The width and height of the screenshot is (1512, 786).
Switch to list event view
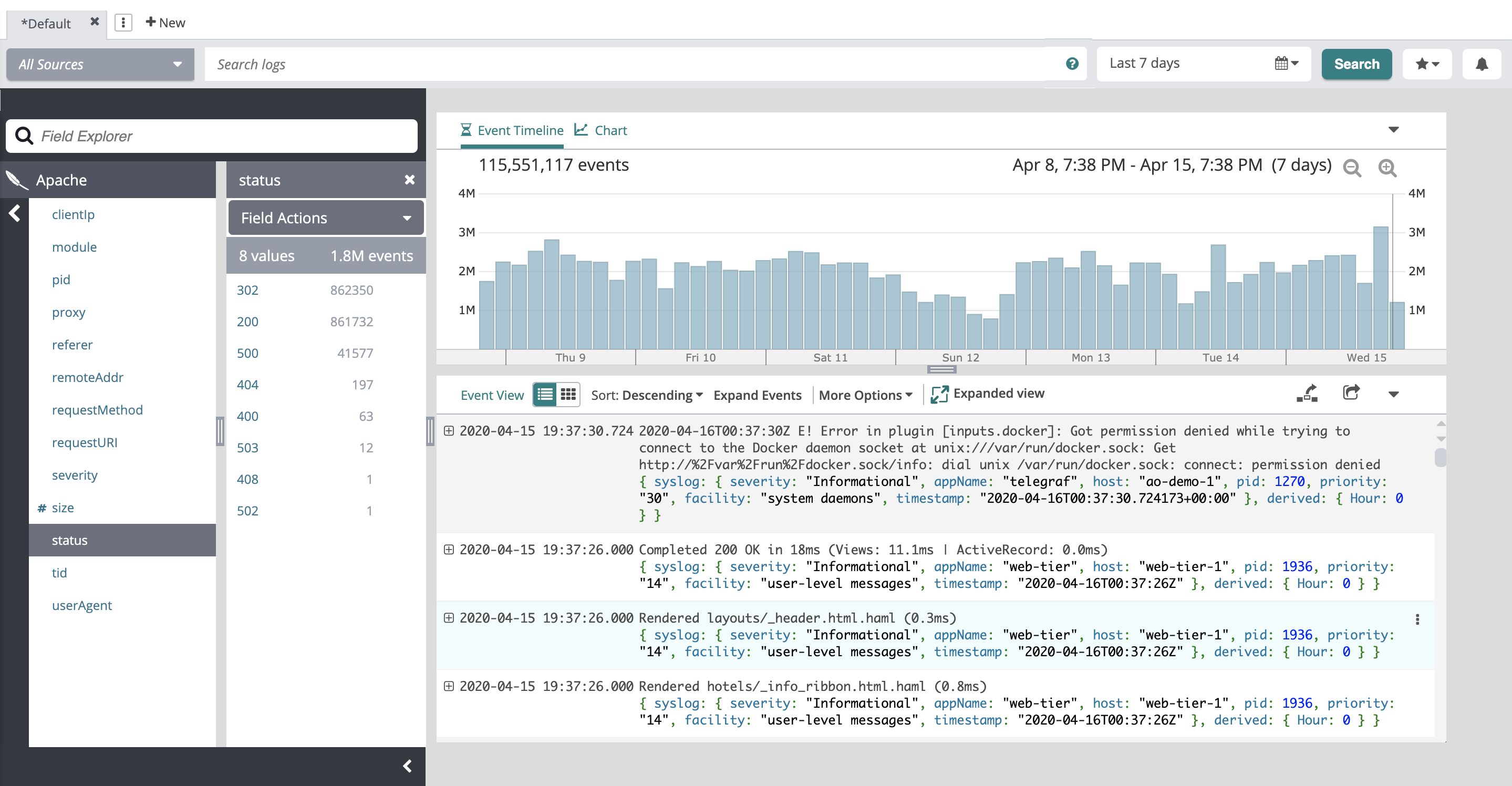coord(545,395)
